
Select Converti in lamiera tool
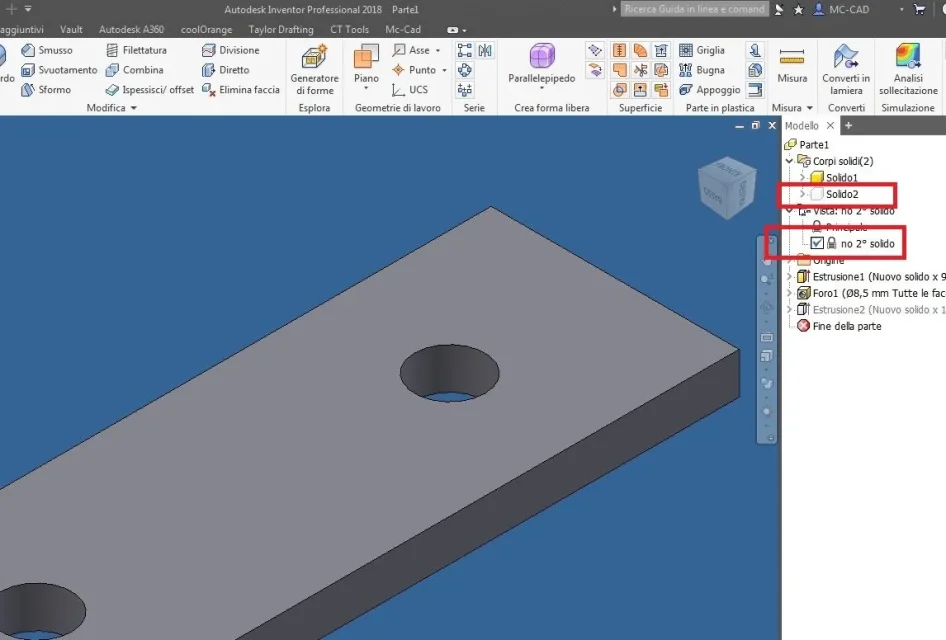(846, 69)
